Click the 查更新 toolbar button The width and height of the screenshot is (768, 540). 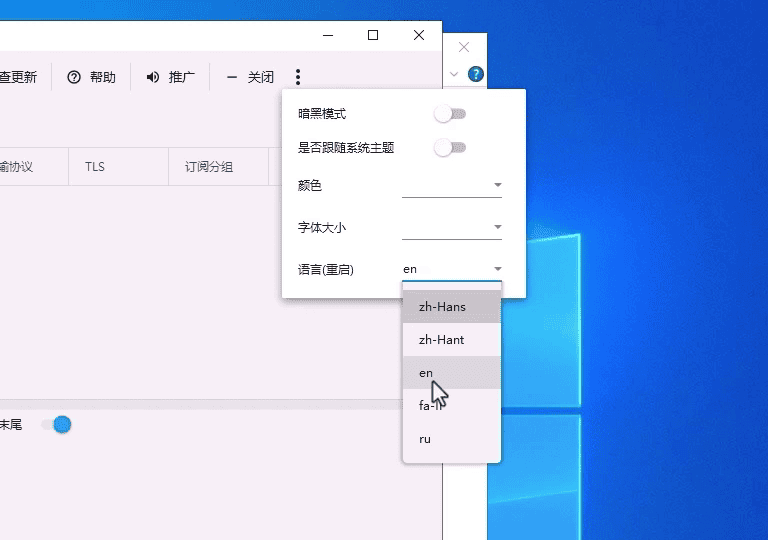[18, 77]
